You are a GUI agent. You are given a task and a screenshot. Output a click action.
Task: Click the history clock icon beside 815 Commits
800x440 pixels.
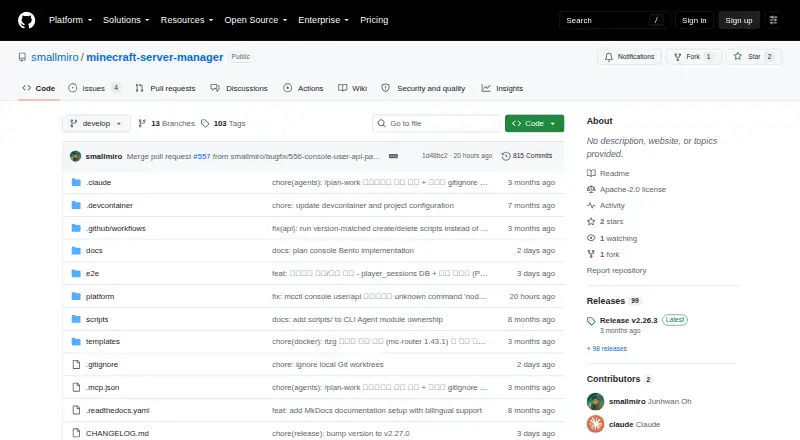[506, 156]
